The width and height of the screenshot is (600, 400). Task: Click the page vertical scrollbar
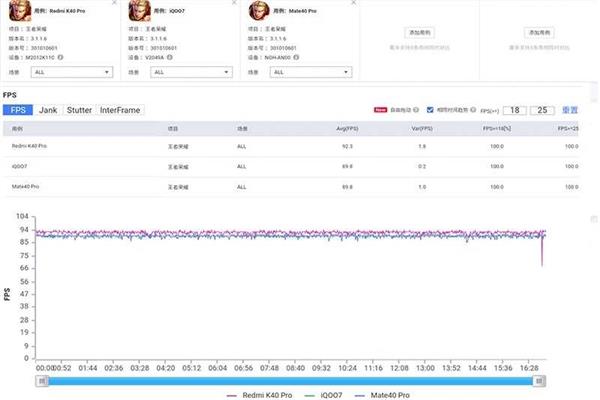pos(595,92)
